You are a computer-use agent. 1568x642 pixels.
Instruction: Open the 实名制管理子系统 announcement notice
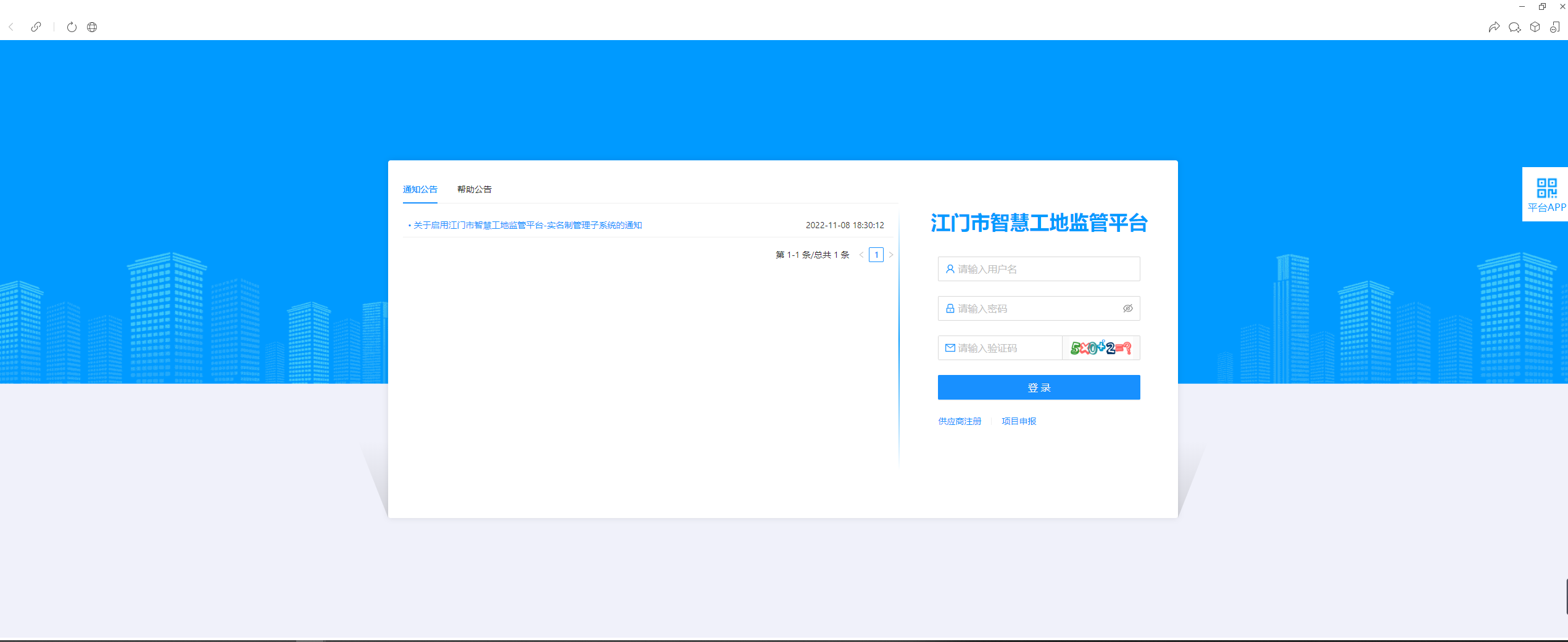528,226
